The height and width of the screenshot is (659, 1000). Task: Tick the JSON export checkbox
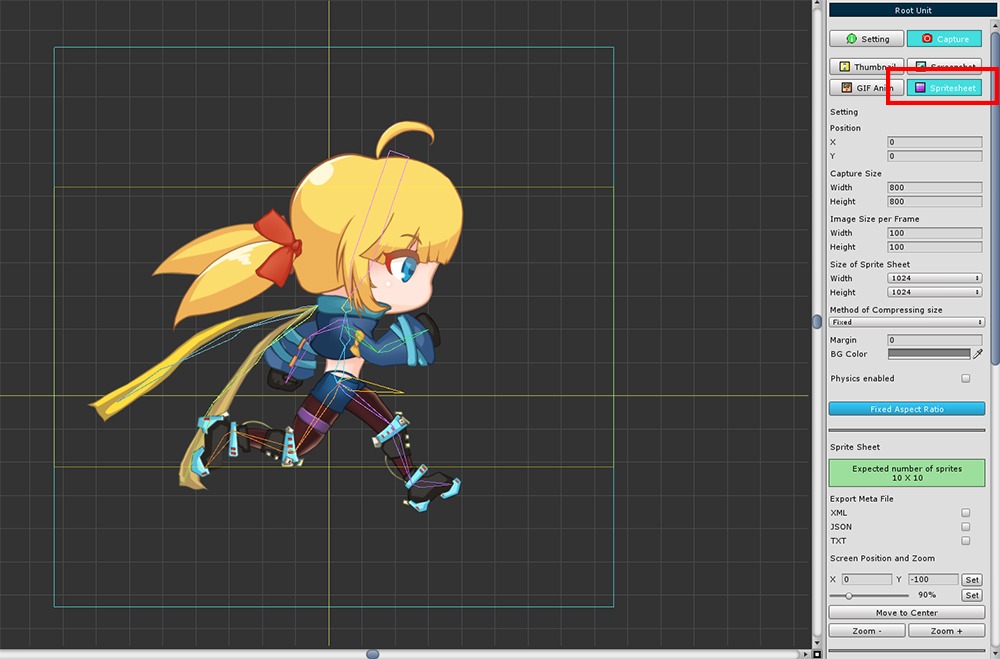click(965, 527)
